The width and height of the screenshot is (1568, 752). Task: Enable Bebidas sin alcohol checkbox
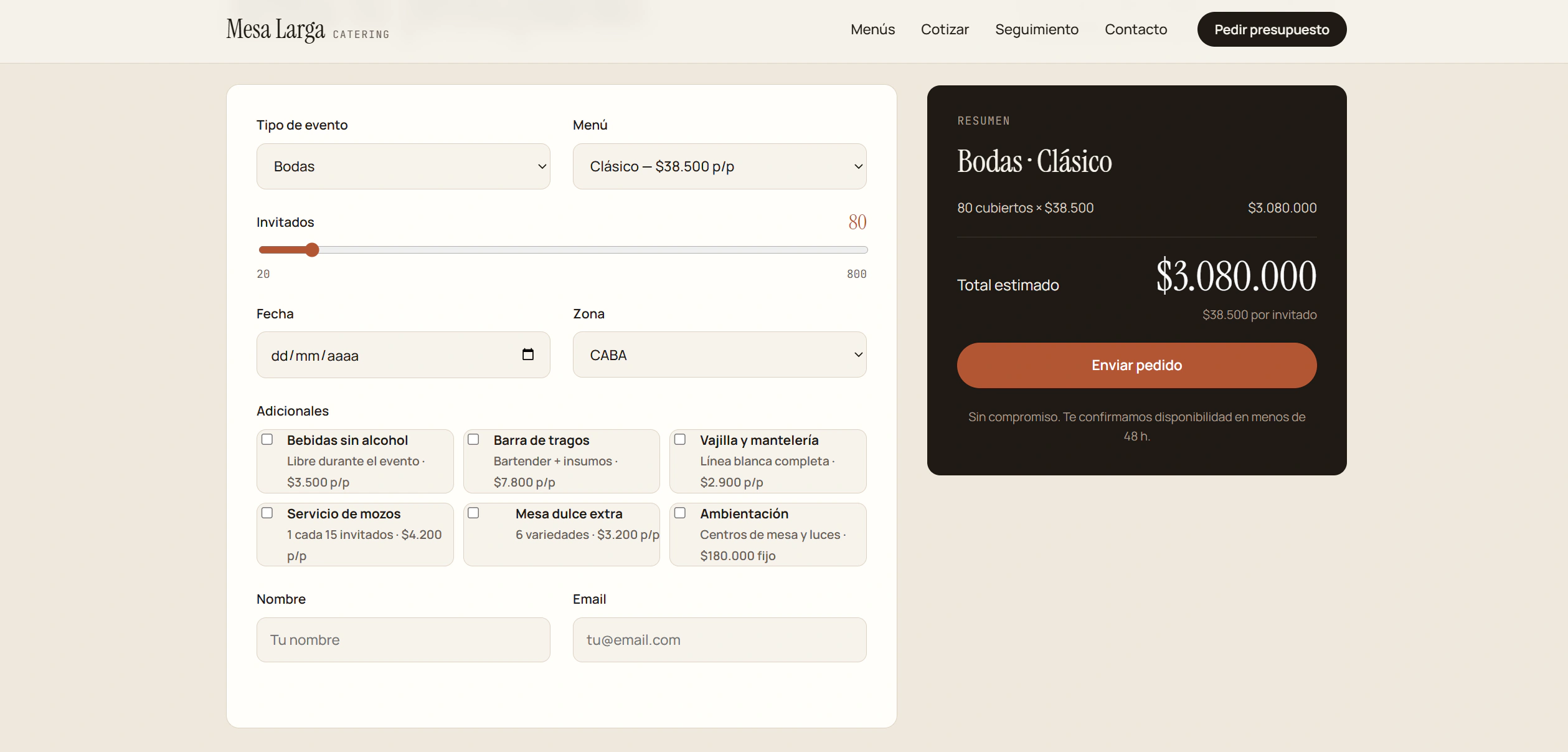point(267,439)
